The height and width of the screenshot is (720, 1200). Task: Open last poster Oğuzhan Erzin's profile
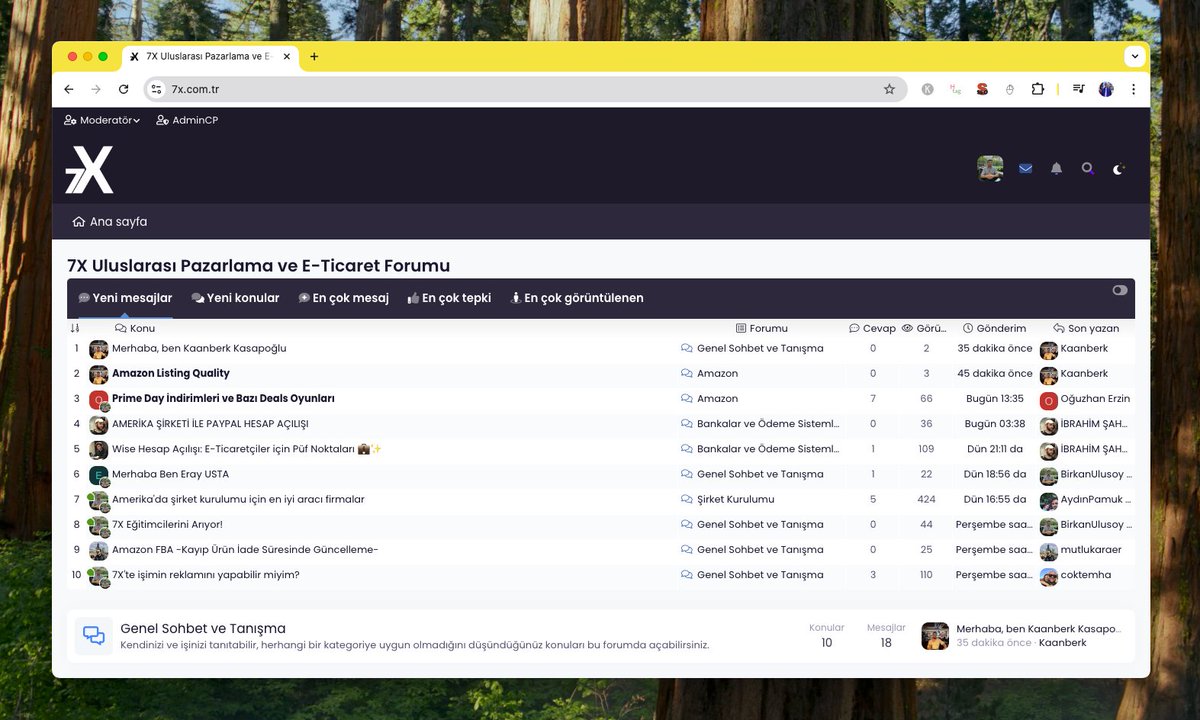coord(1096,399)
